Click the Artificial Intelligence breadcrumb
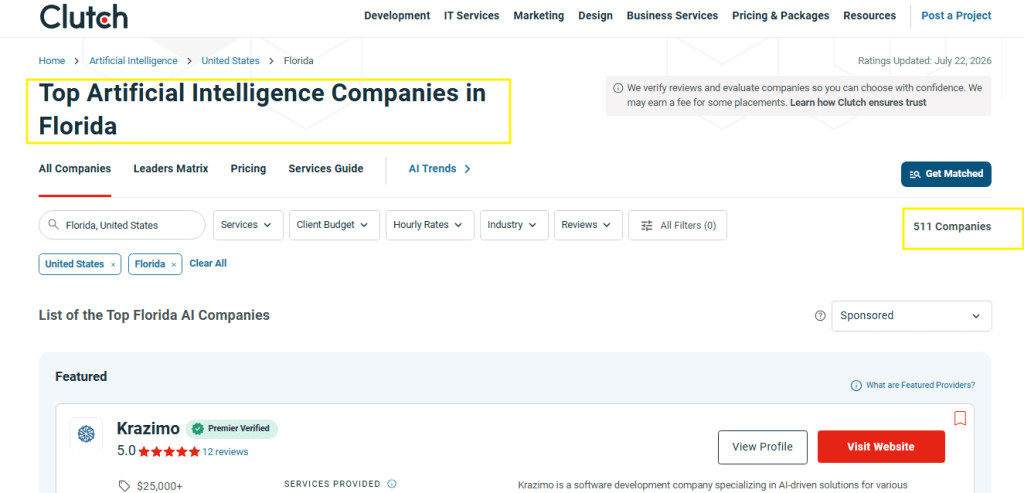The image size is (1024, 493). click(x=133, y=61)
